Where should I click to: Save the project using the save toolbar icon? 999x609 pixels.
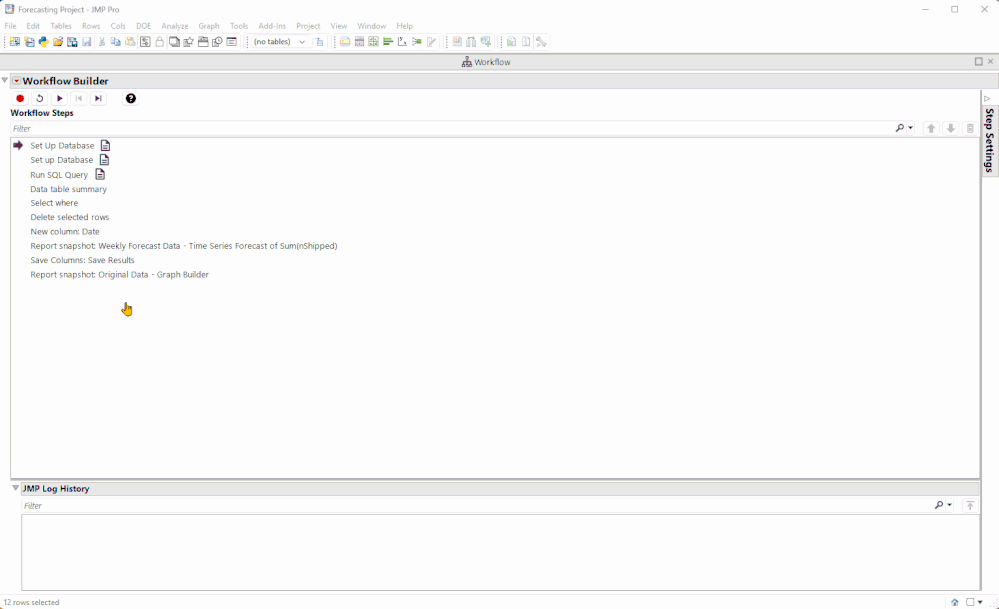87,41
